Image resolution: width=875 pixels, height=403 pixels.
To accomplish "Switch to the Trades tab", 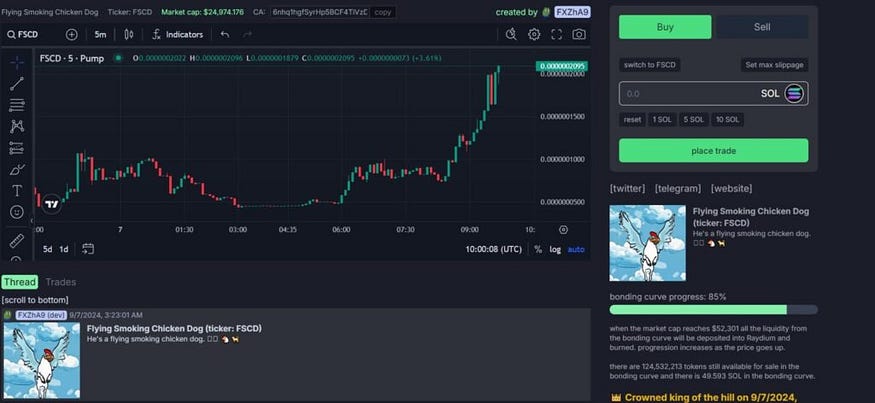I will point(61,282).
